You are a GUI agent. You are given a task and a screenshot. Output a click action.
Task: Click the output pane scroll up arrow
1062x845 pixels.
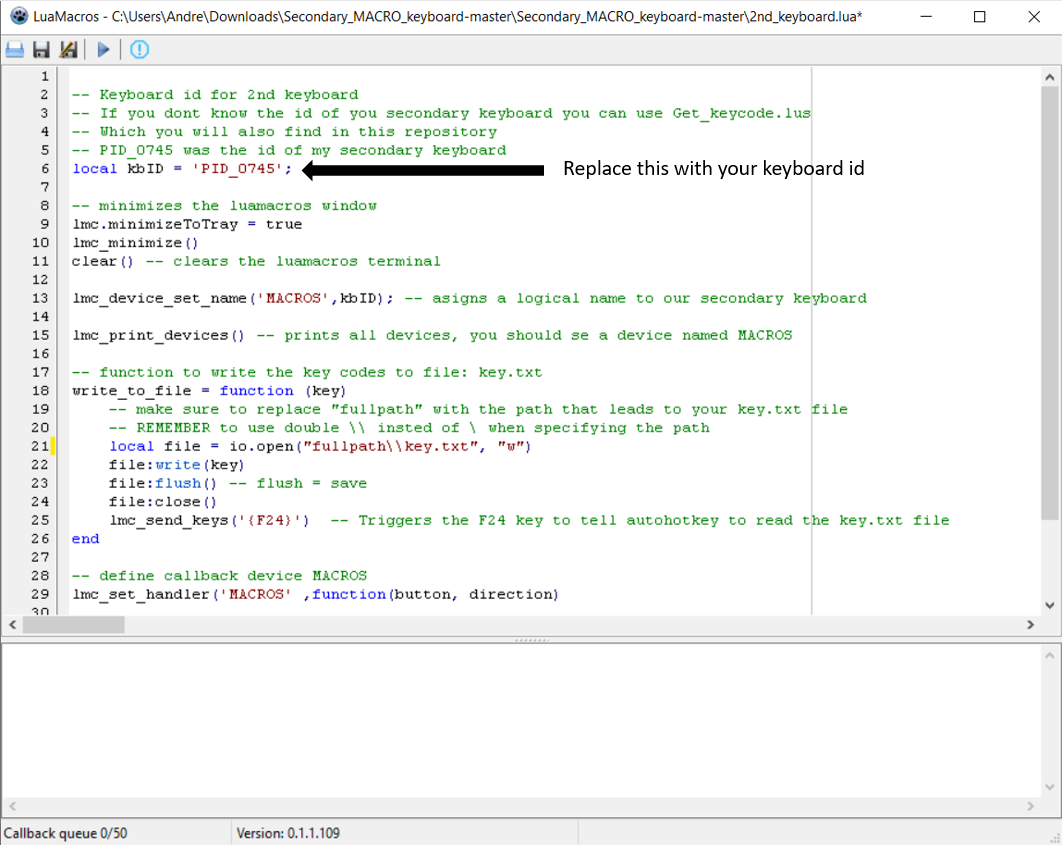coord(1050,655)
